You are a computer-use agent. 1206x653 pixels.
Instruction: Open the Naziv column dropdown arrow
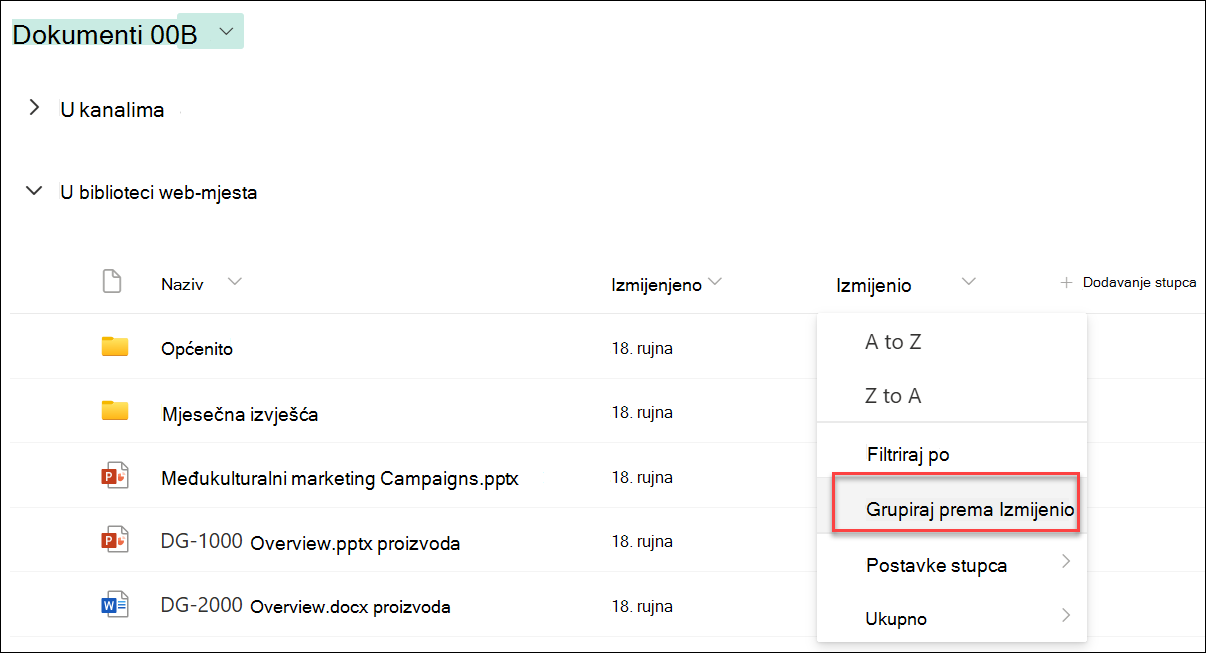pos(235,282)
